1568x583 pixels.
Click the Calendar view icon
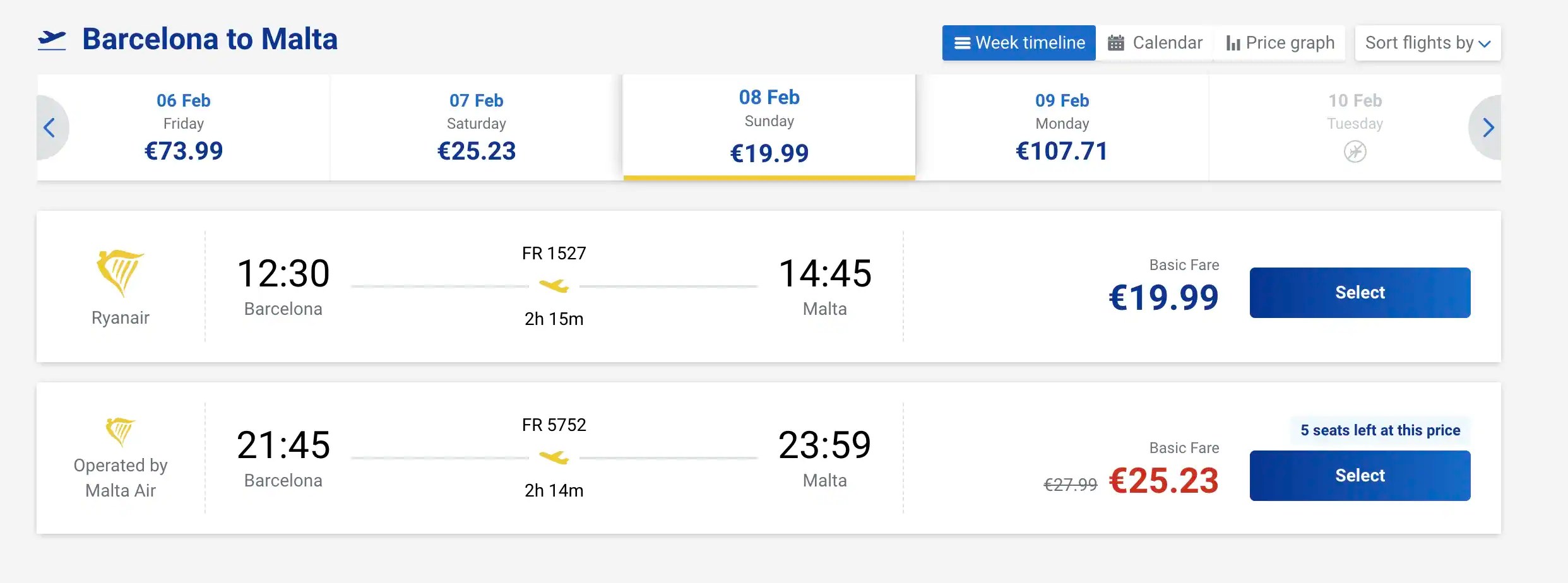click(1116, 43)
